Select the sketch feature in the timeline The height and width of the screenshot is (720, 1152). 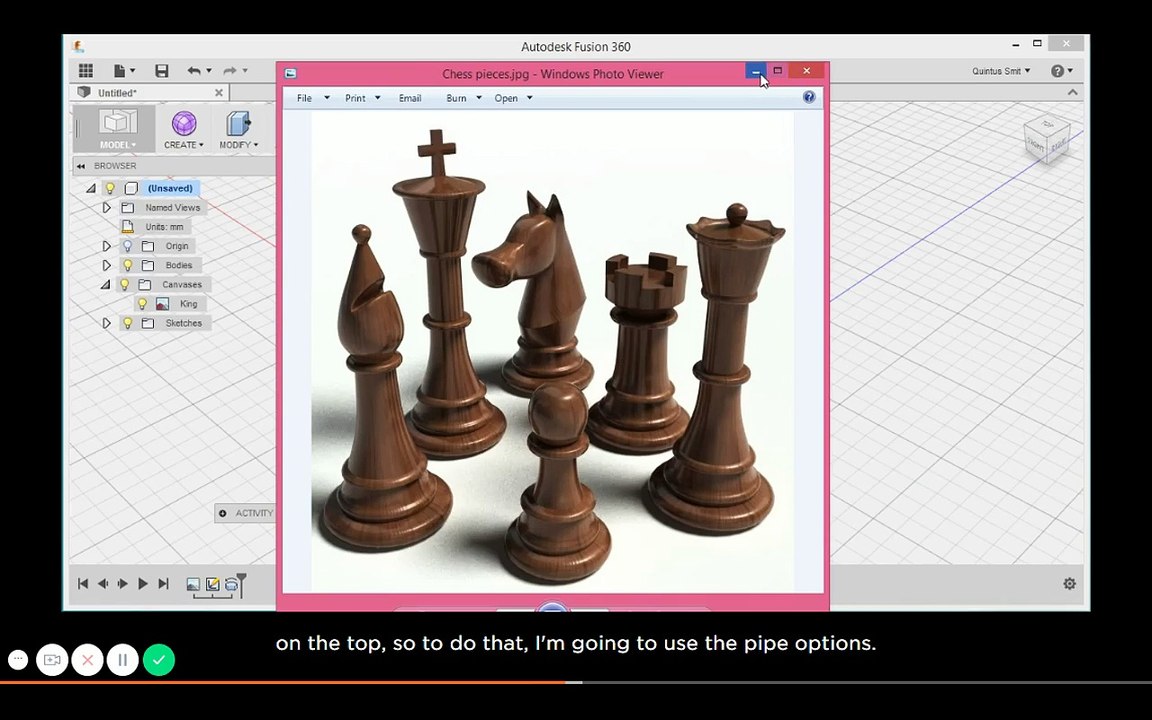pyautogui.click(x=212, y=584)
